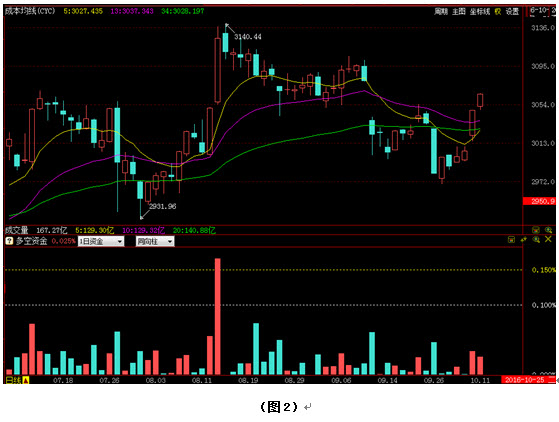Close the 多空资金 indicator panel

tap(548, 240)
